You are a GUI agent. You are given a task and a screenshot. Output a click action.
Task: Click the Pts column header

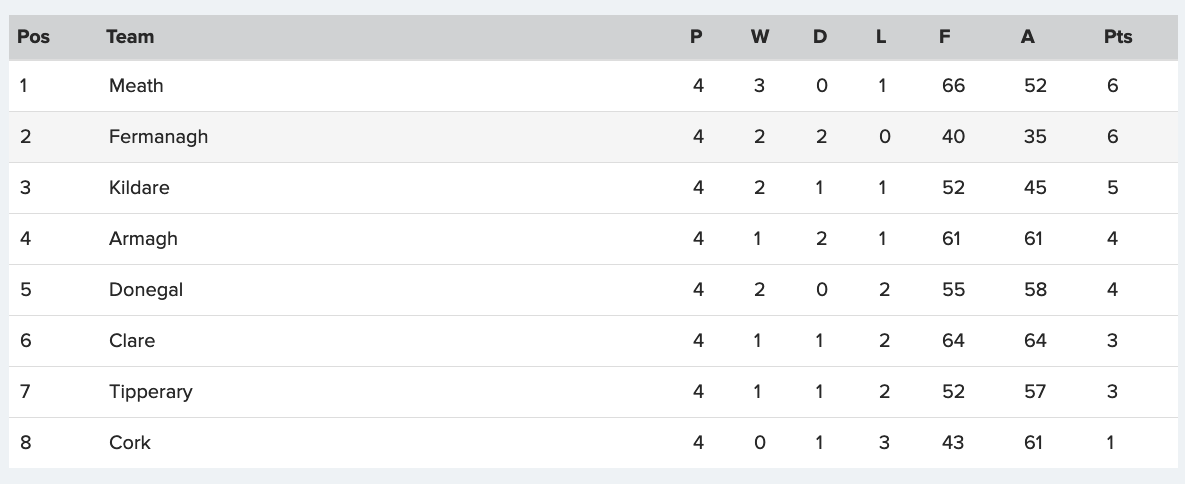coord(1118,37)
